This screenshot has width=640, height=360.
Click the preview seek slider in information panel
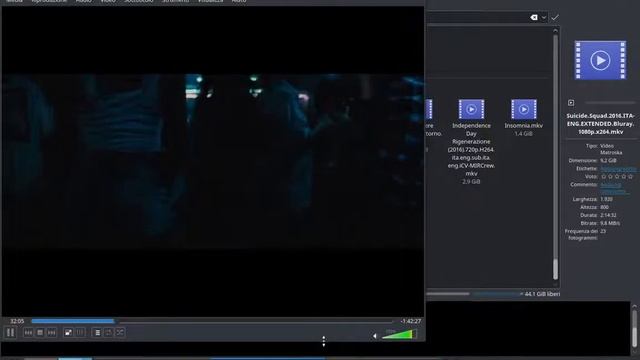(x=610, y=103)
